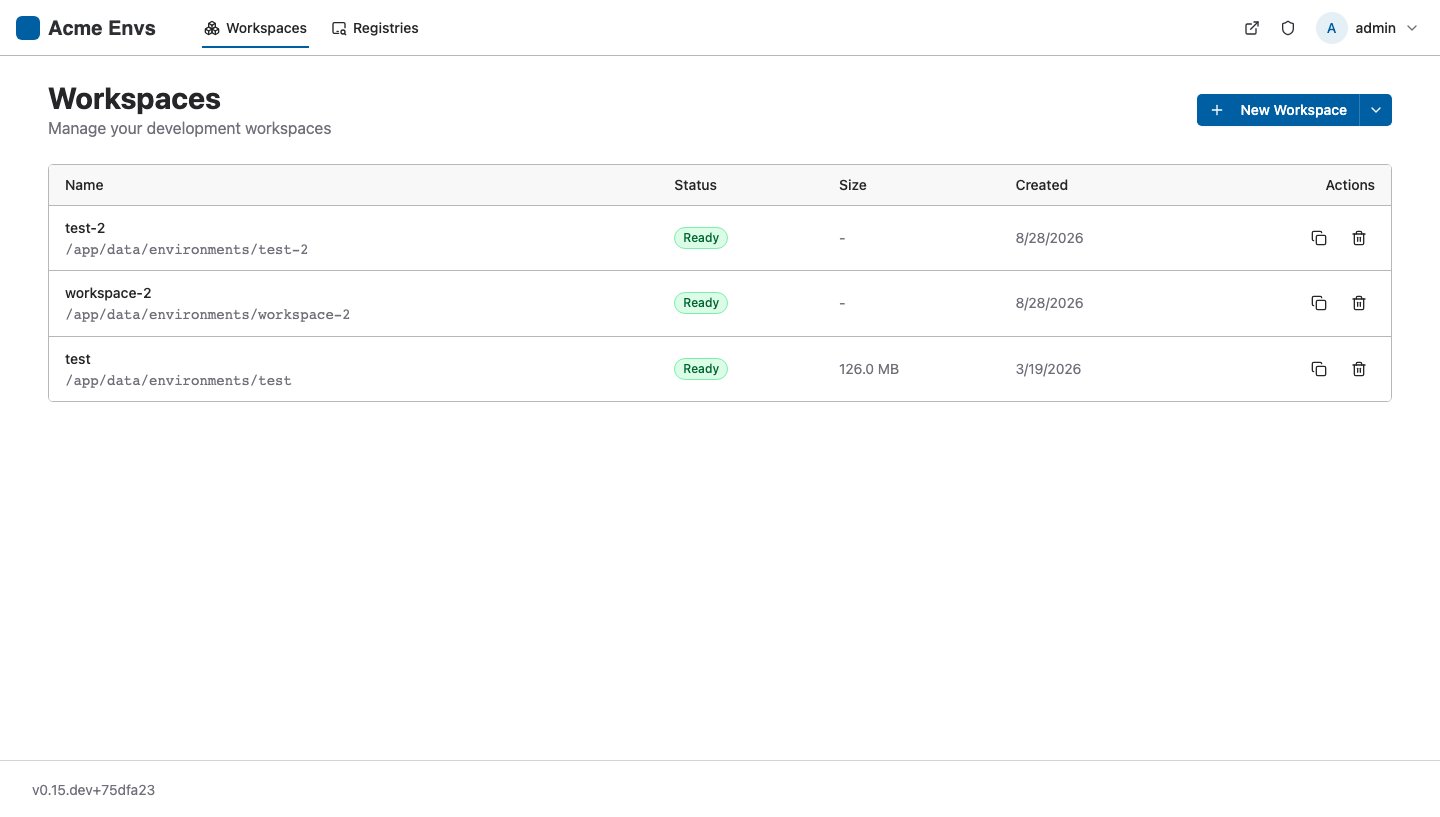Viewport: 1440px width, 817px height.
Task: Switch to the Workspaces tab
Action: tap(255, 28)
